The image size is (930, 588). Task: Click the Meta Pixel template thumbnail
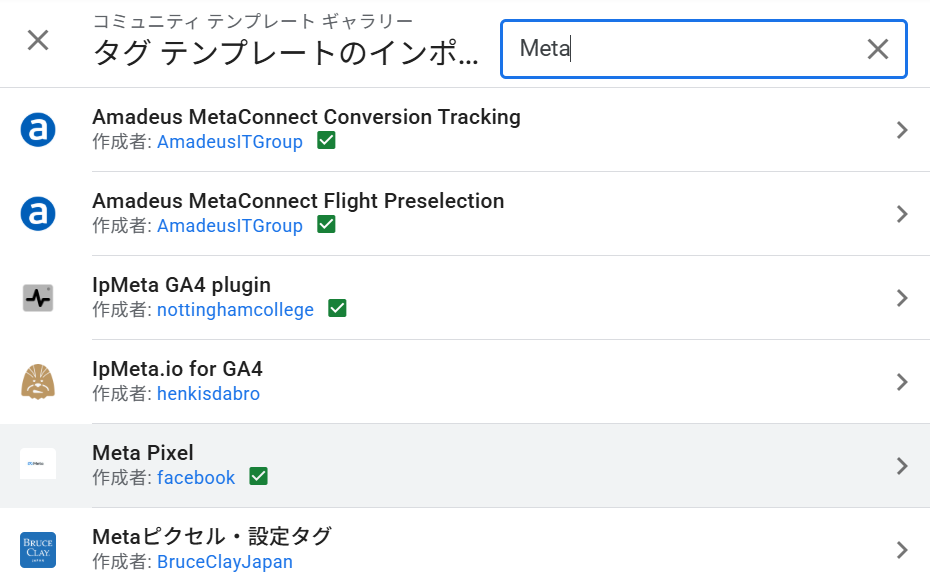click(x=38, y=464)
